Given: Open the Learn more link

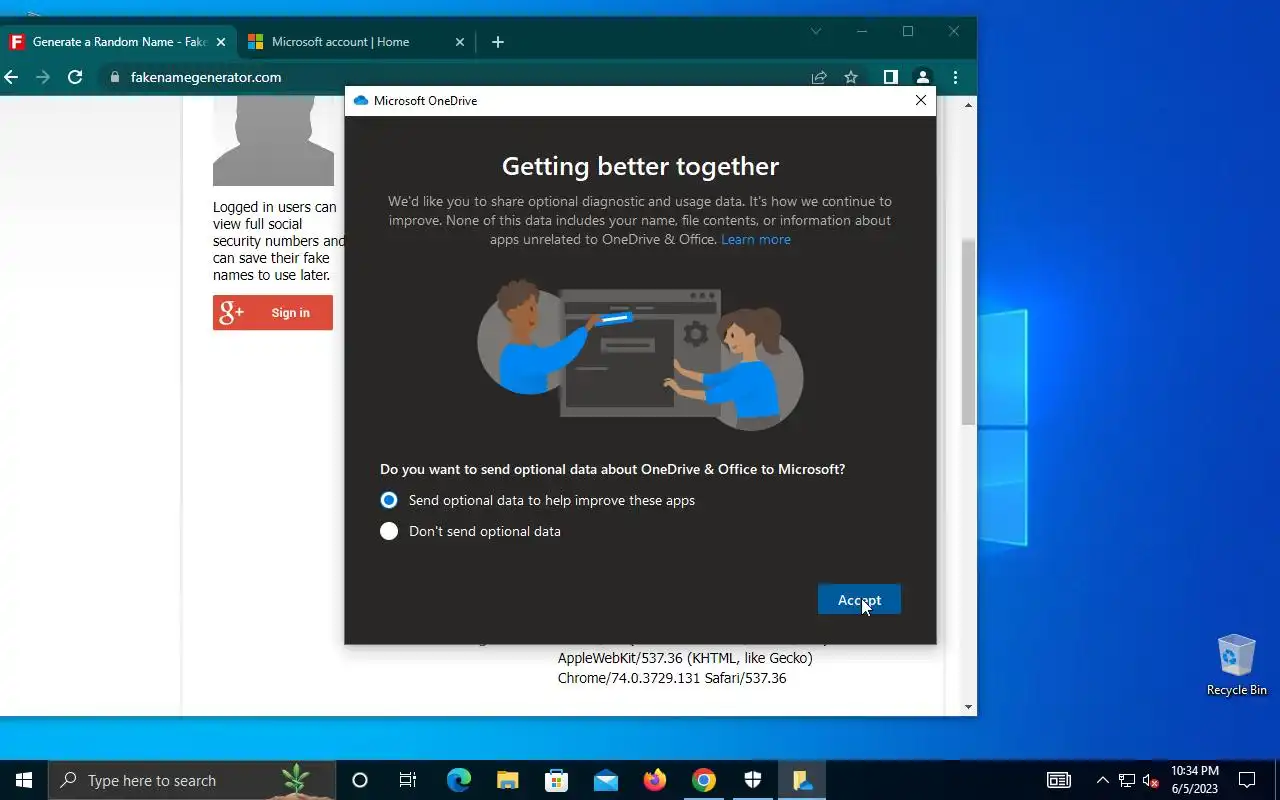Looking at the screenshot, I should [x=756, y=239].
